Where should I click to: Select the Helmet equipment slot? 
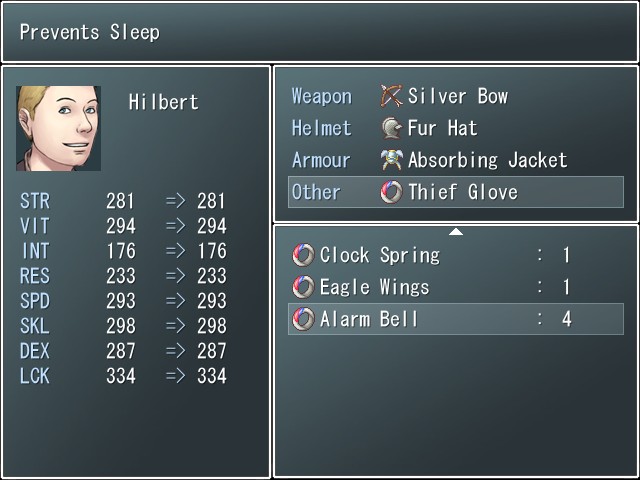[x=456, y=128]
